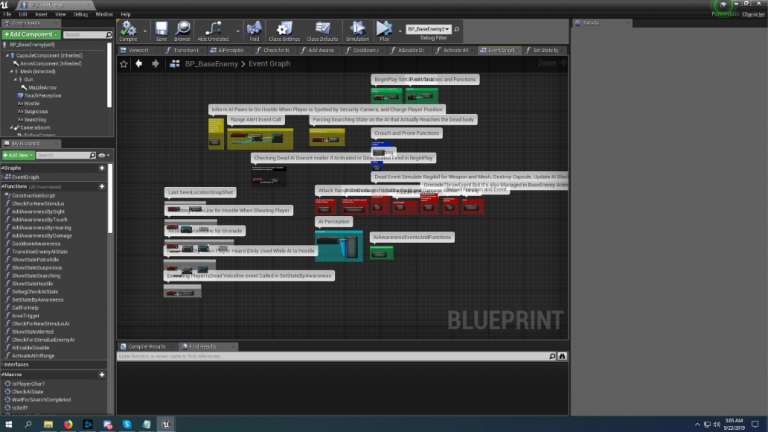
Task: Open the Windows Start menu
Action: click(8, 425)
